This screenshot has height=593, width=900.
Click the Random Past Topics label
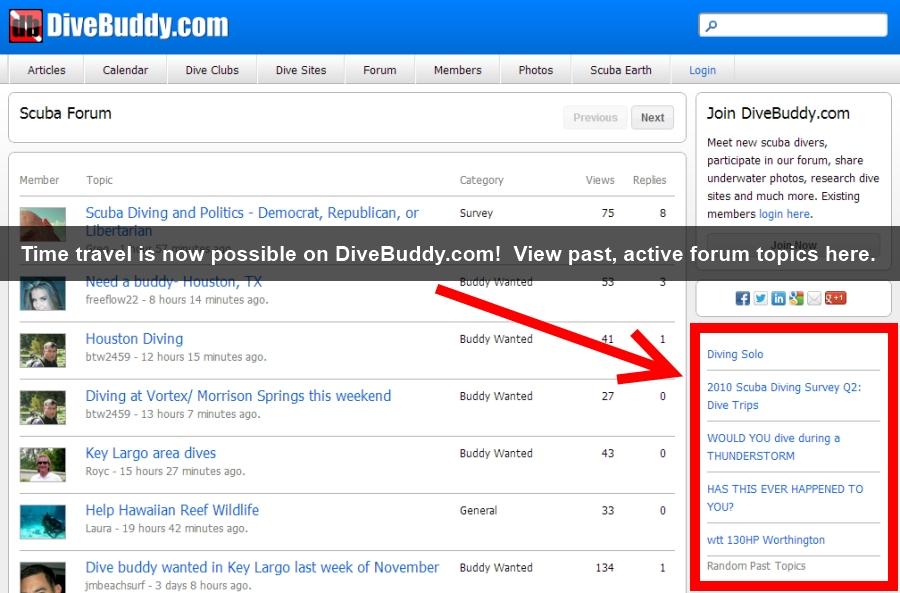(756, 566)
